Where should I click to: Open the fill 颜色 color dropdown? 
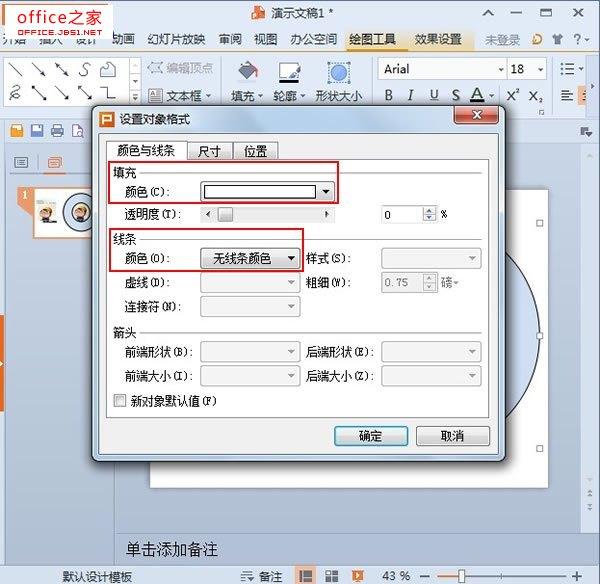[326, 191]
